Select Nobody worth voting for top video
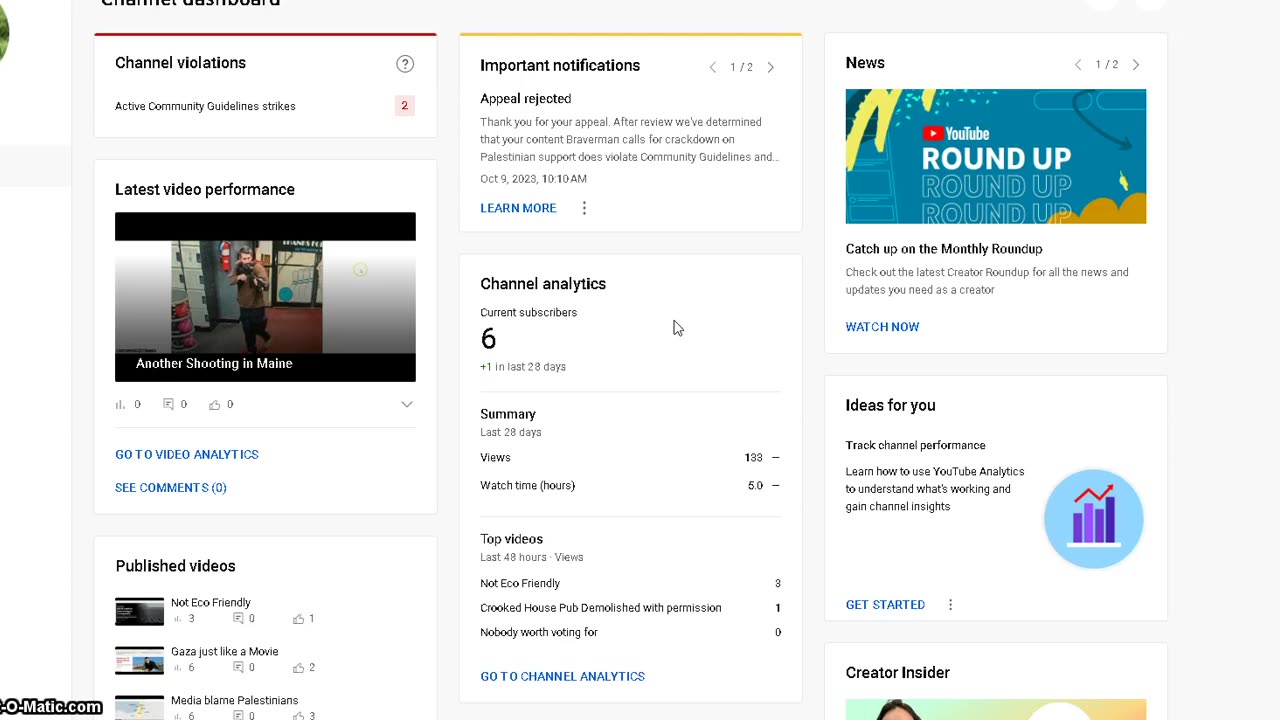The image size is (1280, 720). click(x=630, y=633)
